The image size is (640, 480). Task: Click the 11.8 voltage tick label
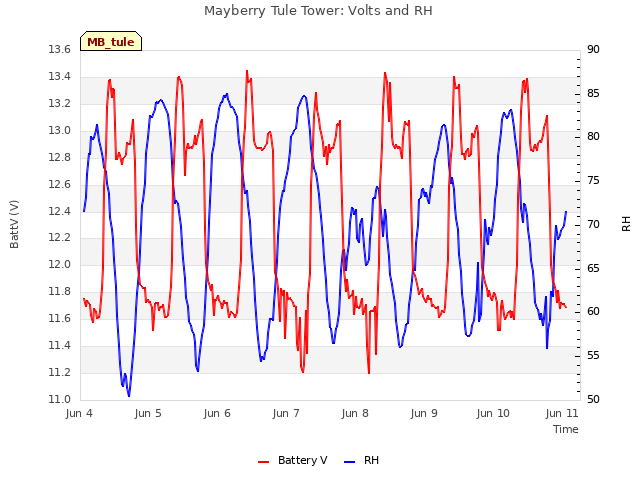tap(60, 291)
